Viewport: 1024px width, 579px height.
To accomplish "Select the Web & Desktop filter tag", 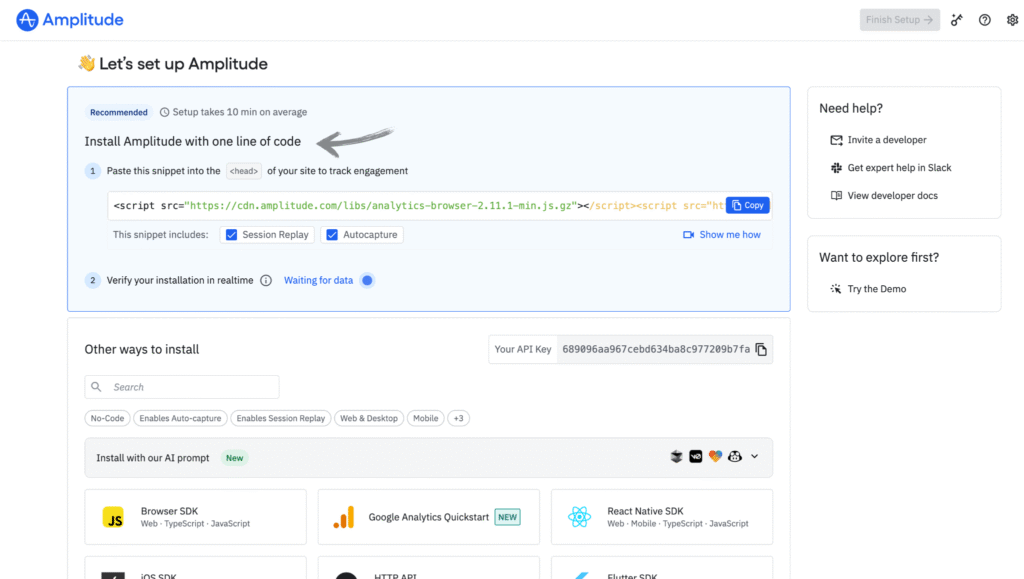I will coord(369,418).
